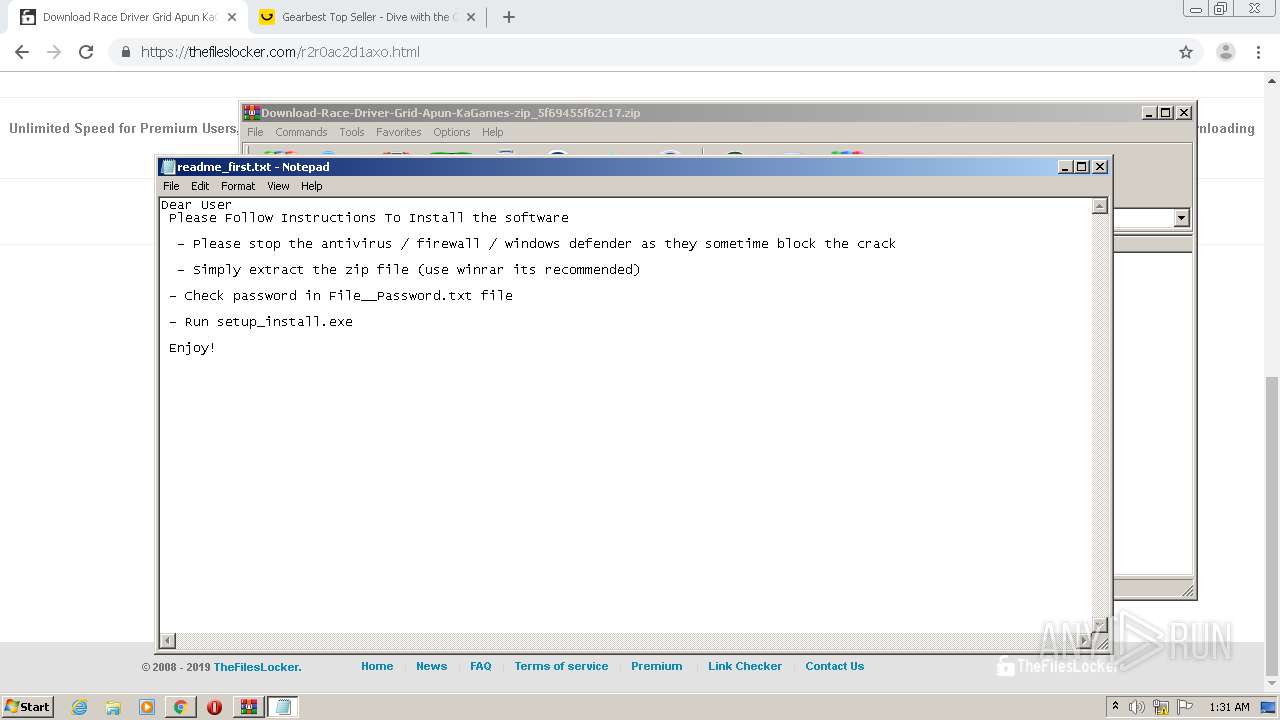
Task: Click the WinRAR title bar icon
Action: tap(251, 113)
